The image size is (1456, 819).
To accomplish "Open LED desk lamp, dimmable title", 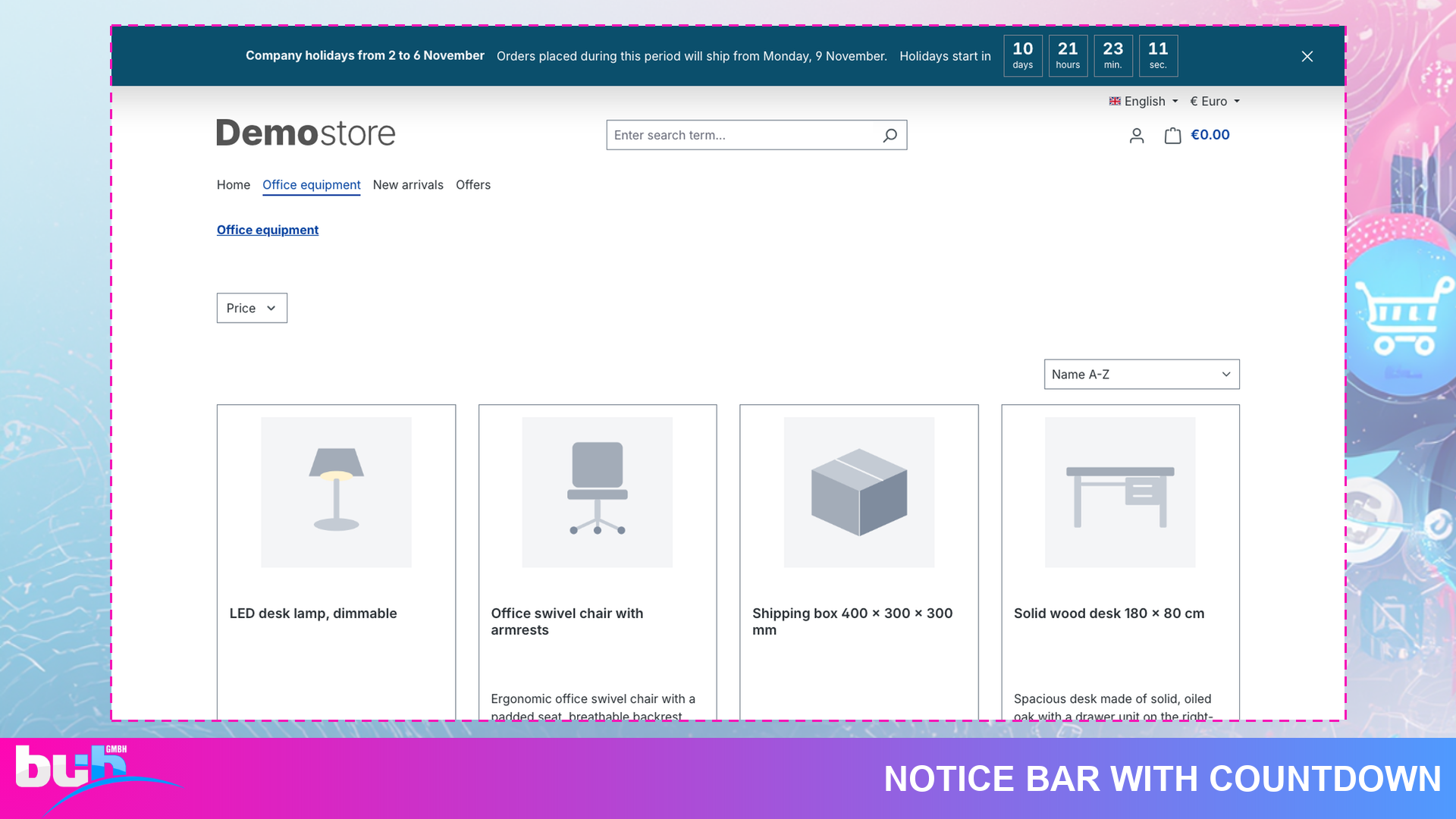I will [x=313, y=613].
